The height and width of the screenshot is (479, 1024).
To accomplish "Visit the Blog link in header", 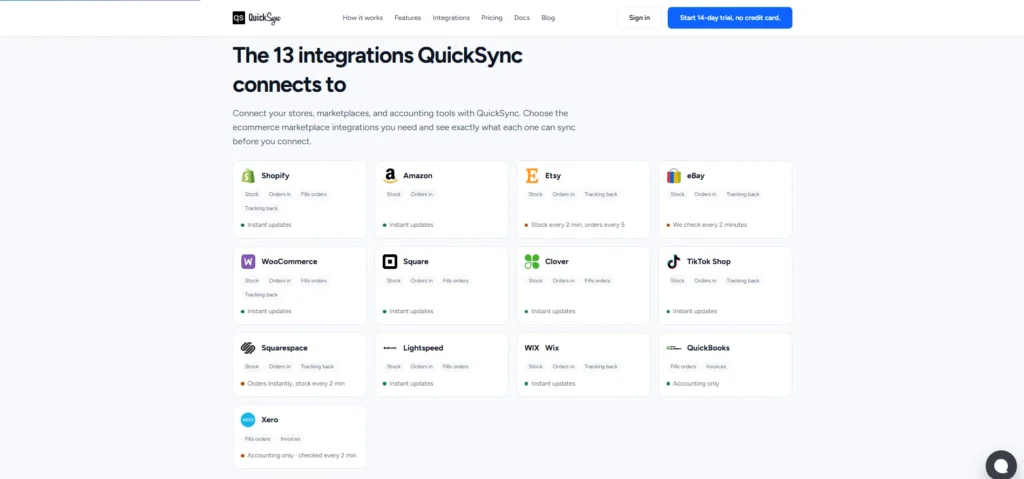I will [548, 18].
